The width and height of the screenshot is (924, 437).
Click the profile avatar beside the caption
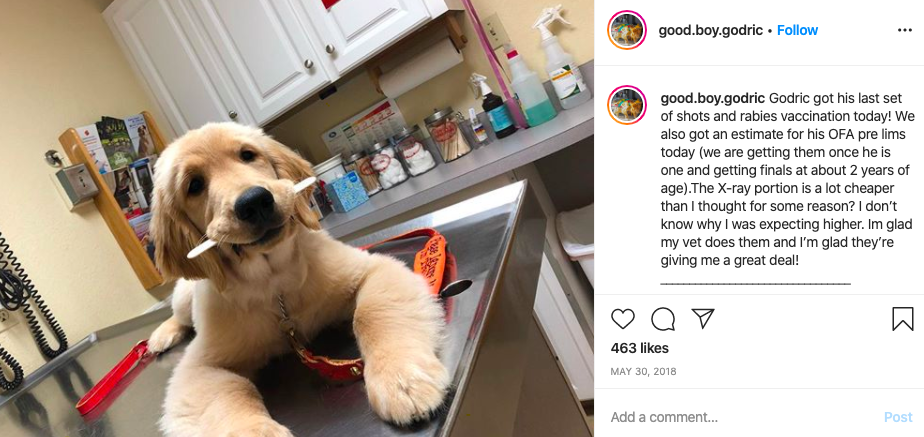pos(627,105)
